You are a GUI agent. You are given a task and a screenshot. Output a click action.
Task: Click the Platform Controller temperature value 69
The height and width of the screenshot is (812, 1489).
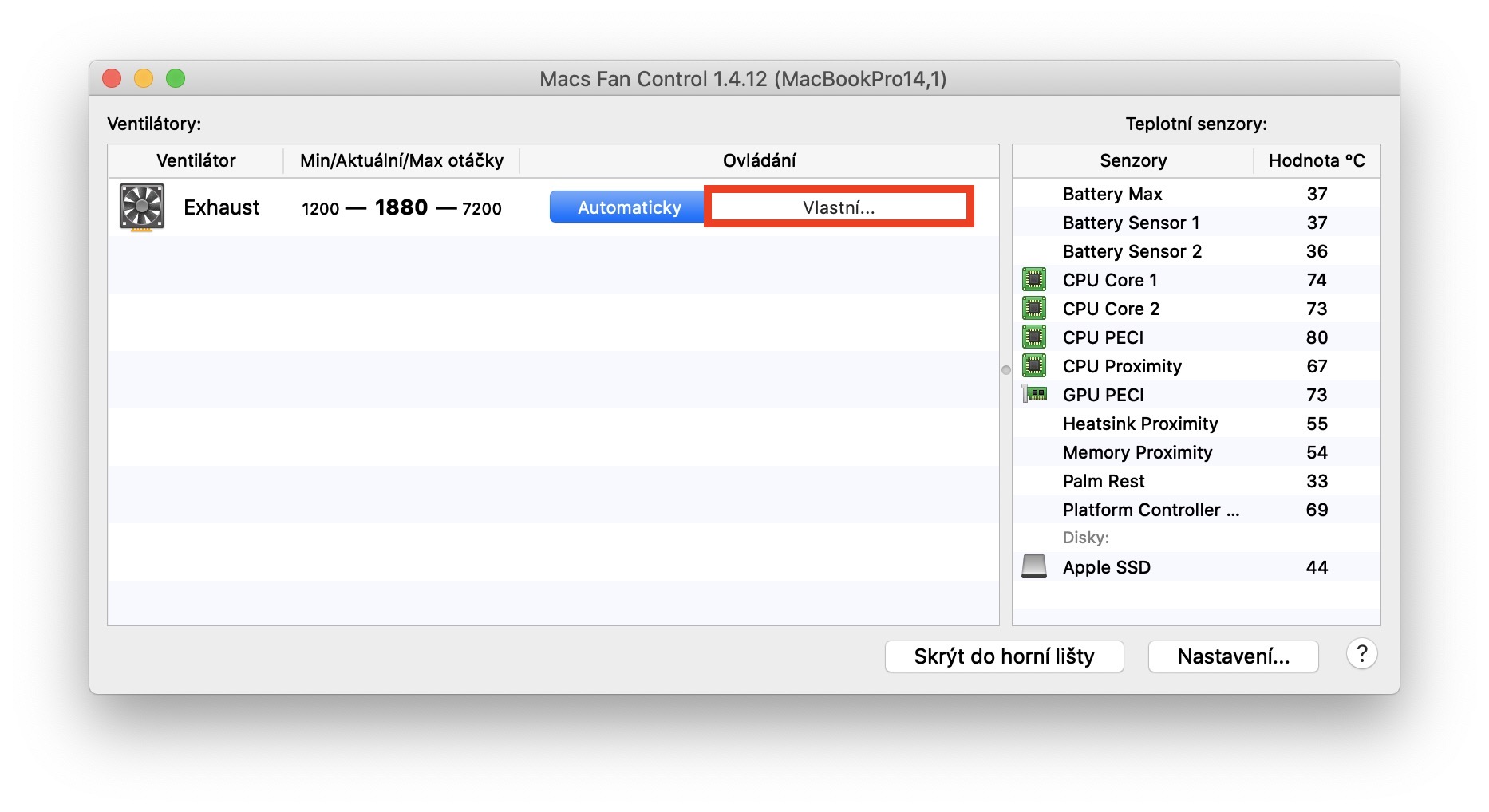coord(1317,510)
